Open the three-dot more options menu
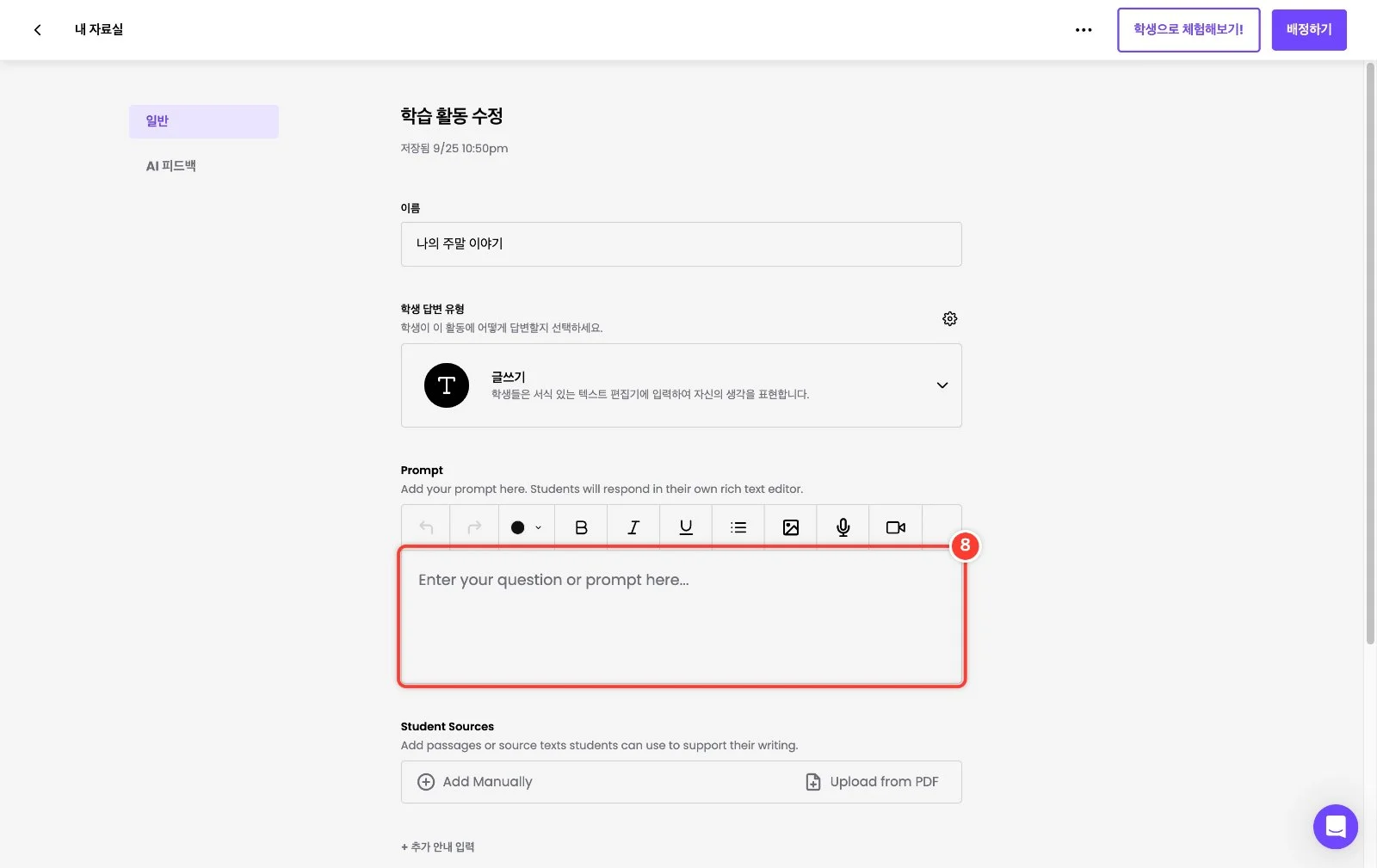 (x=1084, y=30)
